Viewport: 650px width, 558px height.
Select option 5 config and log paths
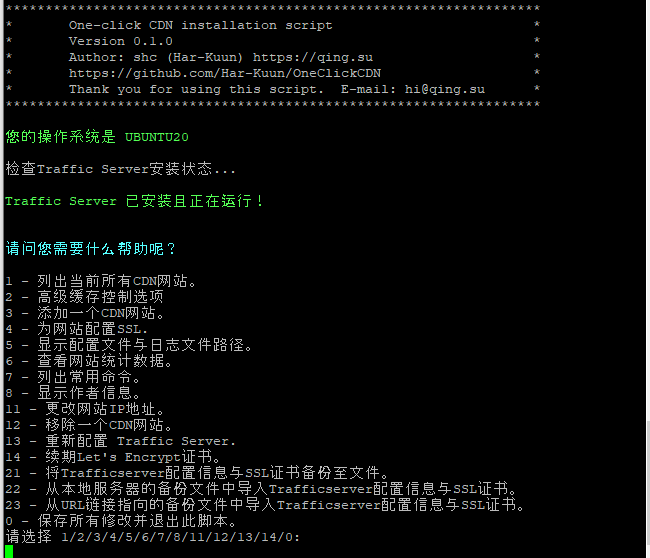(x=129, y=345)
